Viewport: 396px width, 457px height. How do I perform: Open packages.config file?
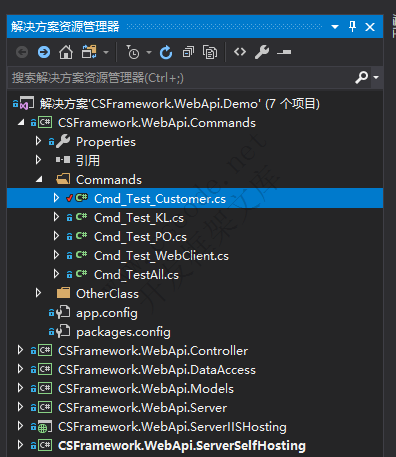click(123, 332)
